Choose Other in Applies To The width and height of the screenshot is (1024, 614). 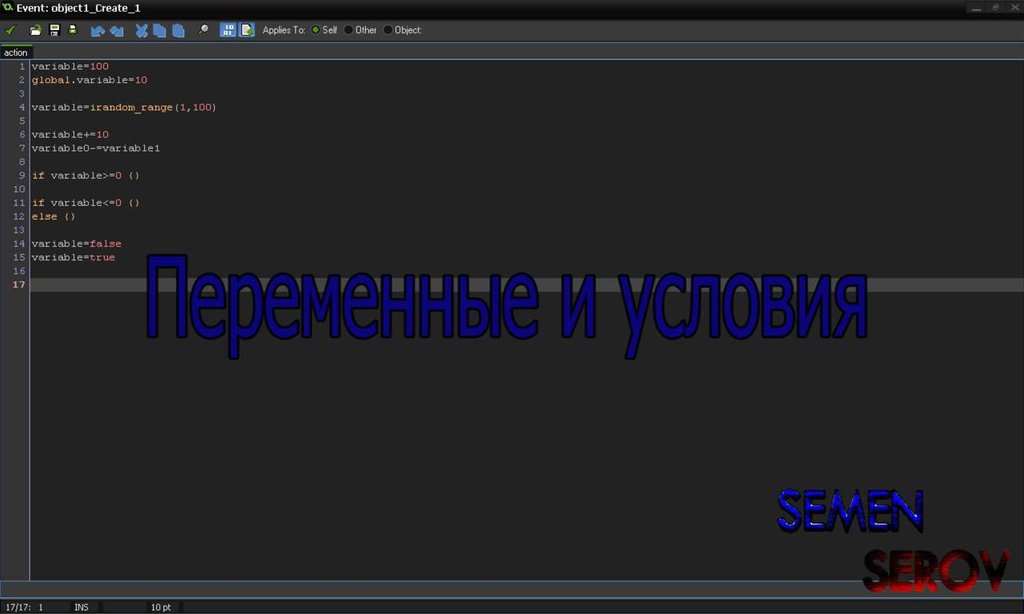(349, 30)
